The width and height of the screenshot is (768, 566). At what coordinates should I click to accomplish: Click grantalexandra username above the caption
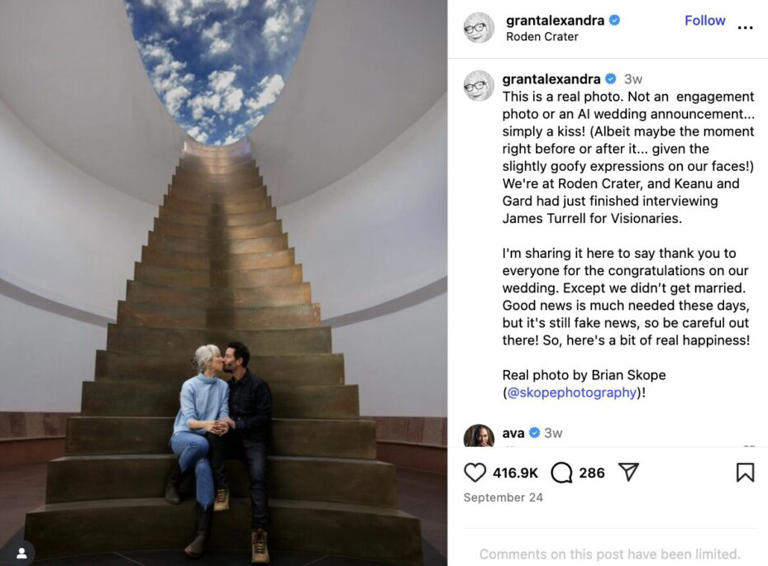pos(551,79)
